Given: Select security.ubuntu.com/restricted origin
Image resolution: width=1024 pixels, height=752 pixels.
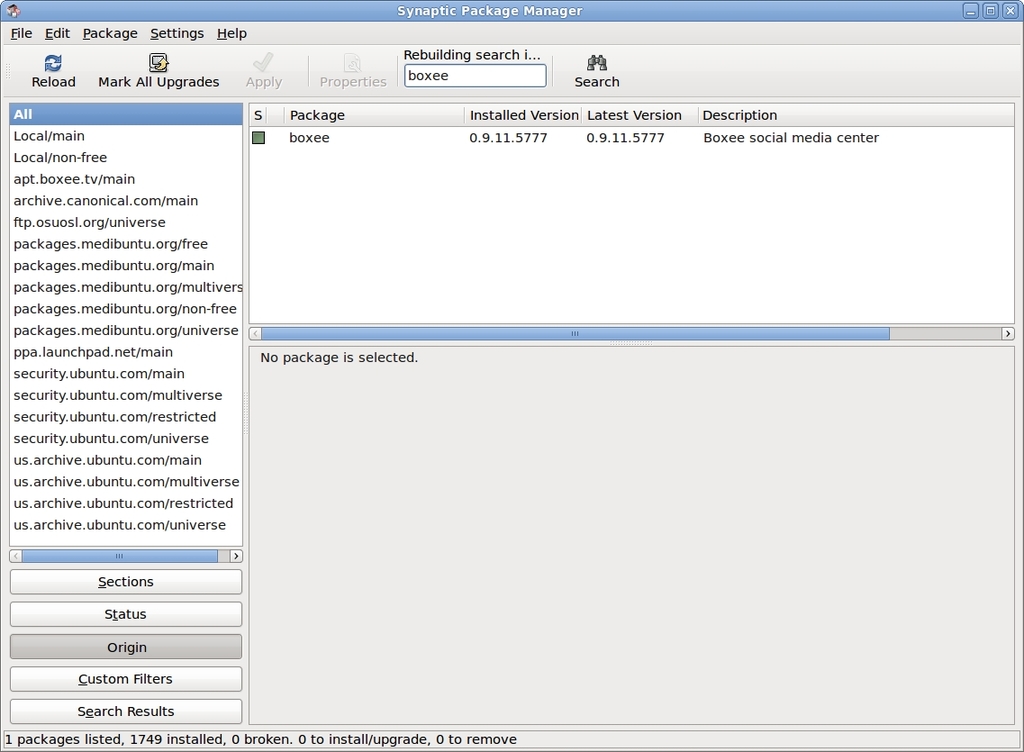Looking at the screenshot, I should click(x=125, y=416).
